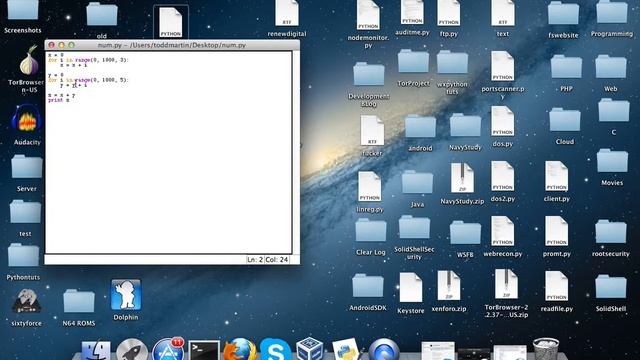Select the portscanner.py file icon
The height and width of the screenshot is (360, 640).
[x=502, y=66]
